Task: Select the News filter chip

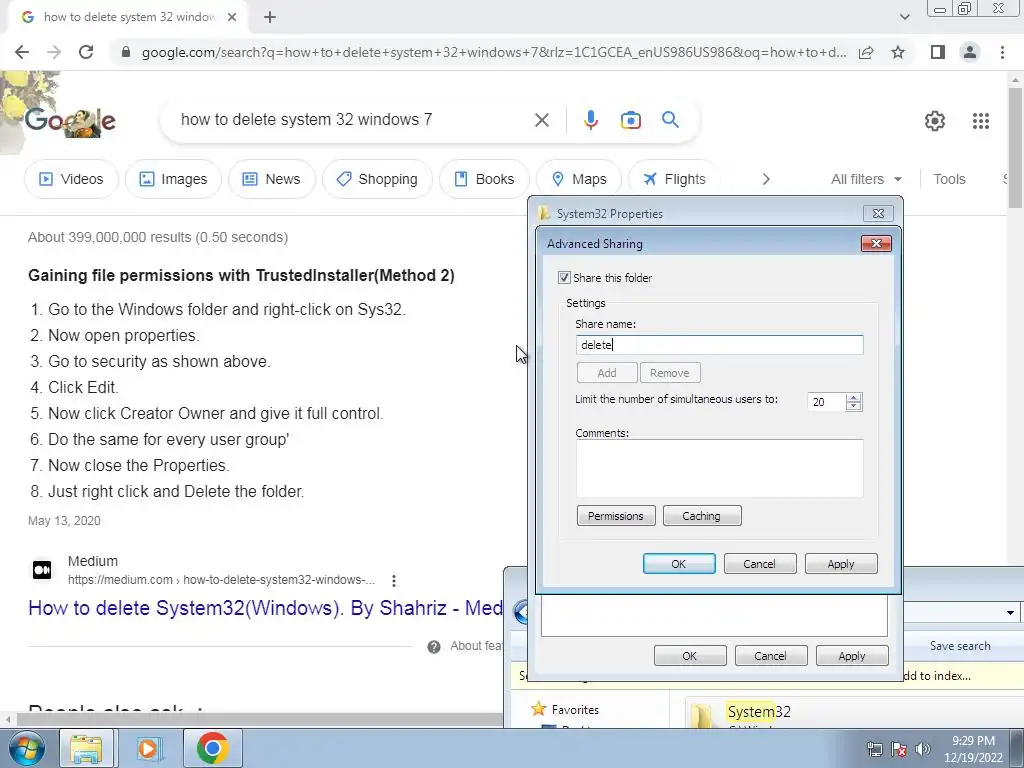Action: (272, 179)
